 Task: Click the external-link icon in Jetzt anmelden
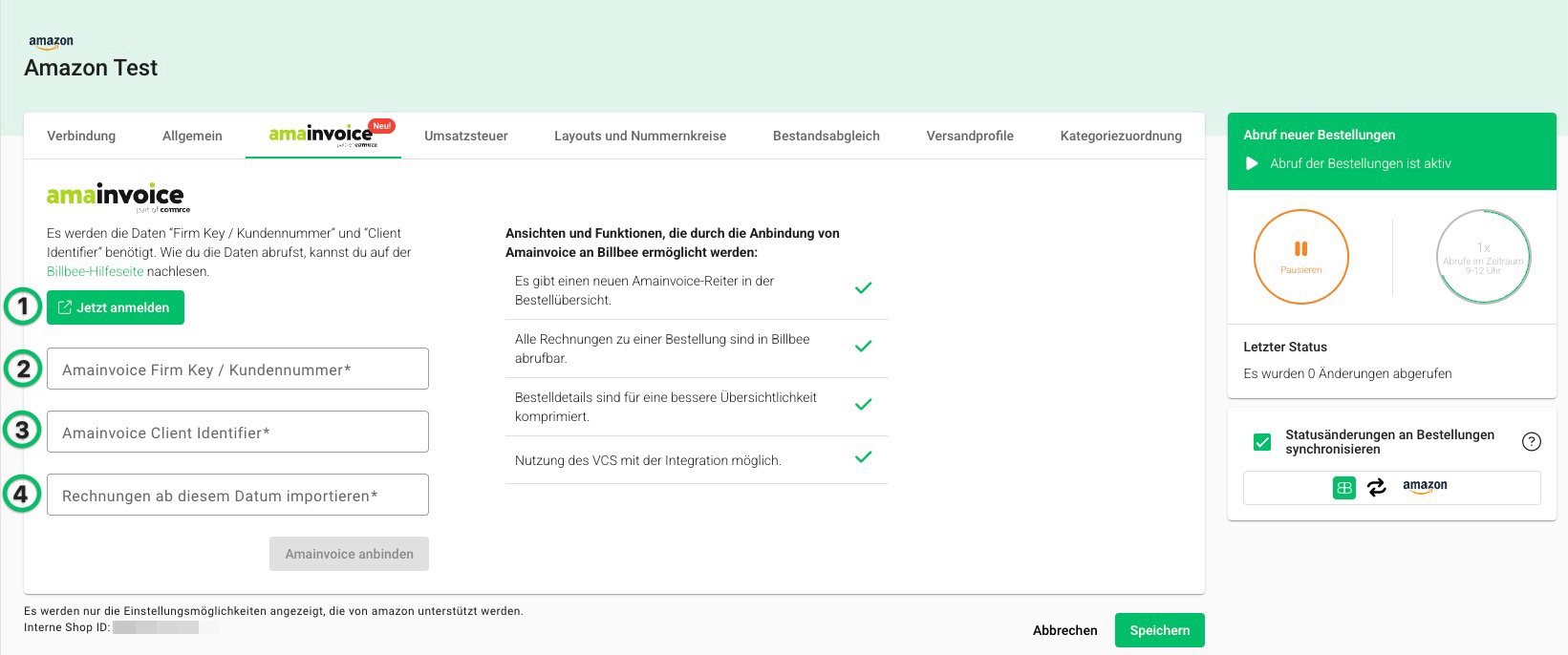coord(65,307)
